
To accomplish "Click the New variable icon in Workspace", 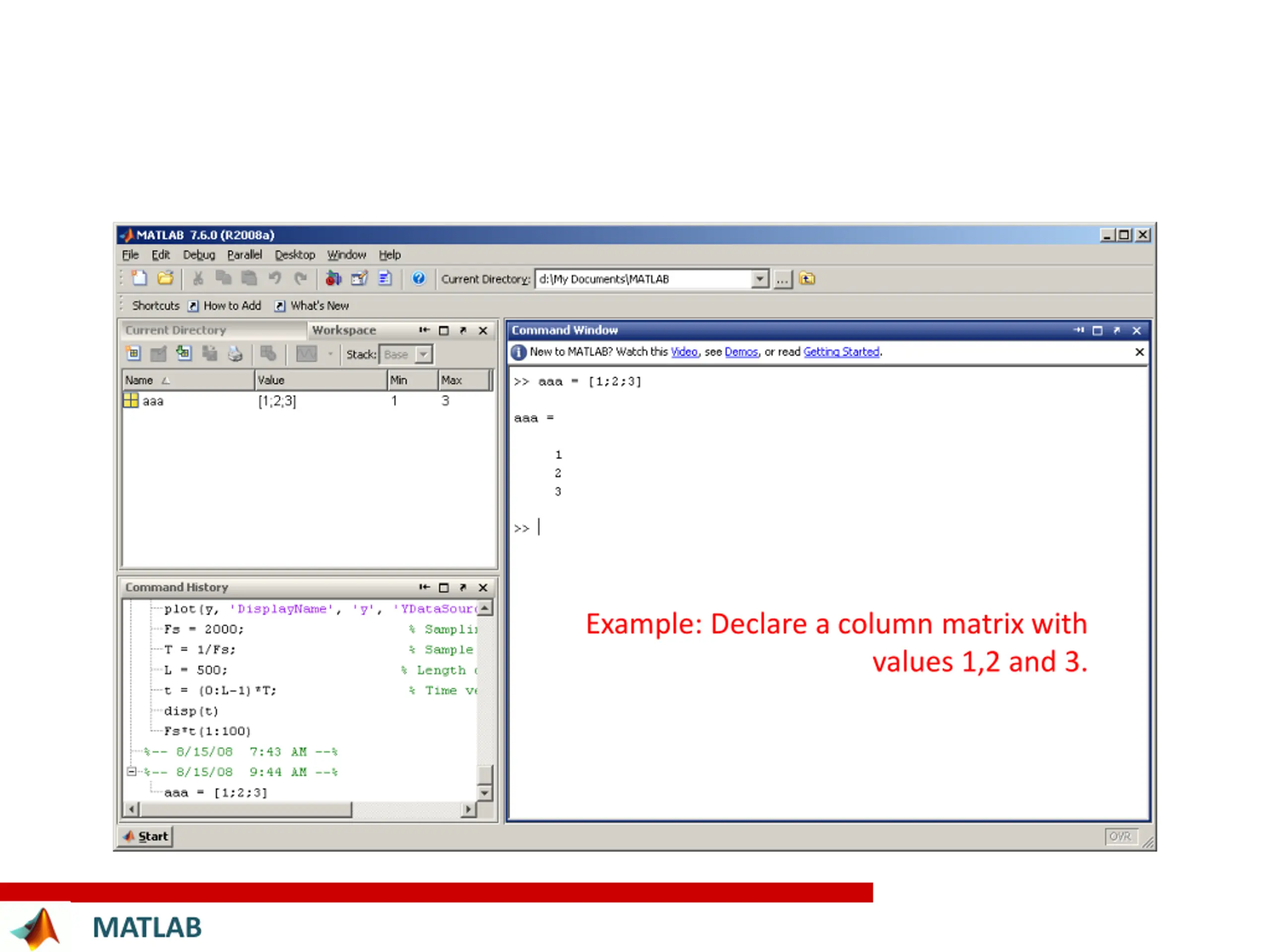I will coord(133,354).
